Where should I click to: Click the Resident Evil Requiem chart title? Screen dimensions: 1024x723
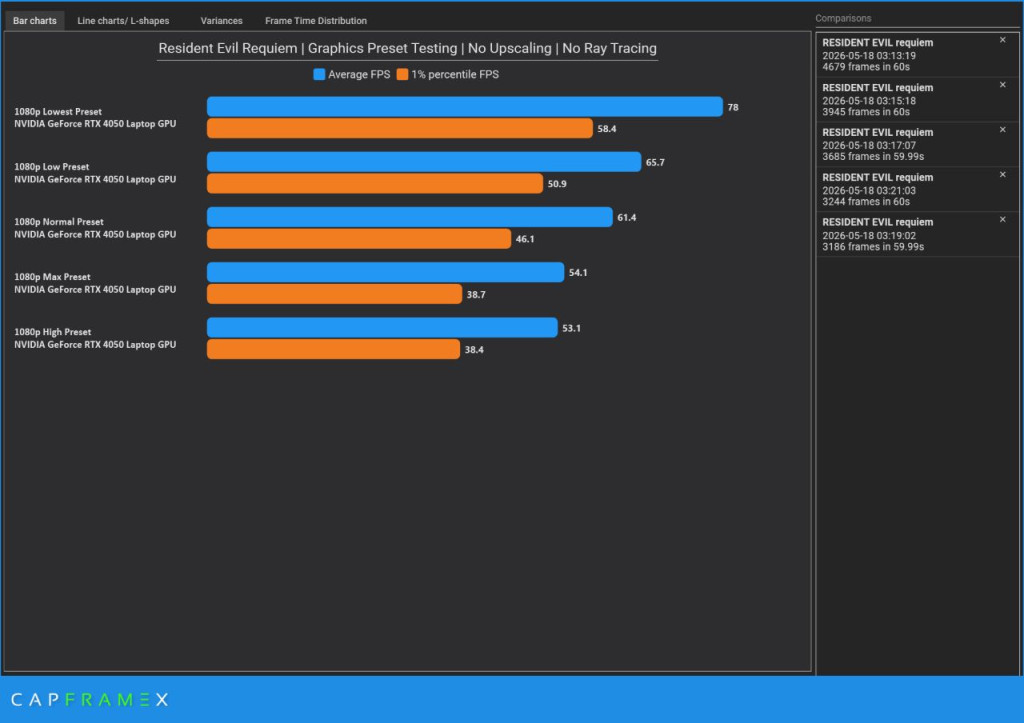tap(408, 48)
